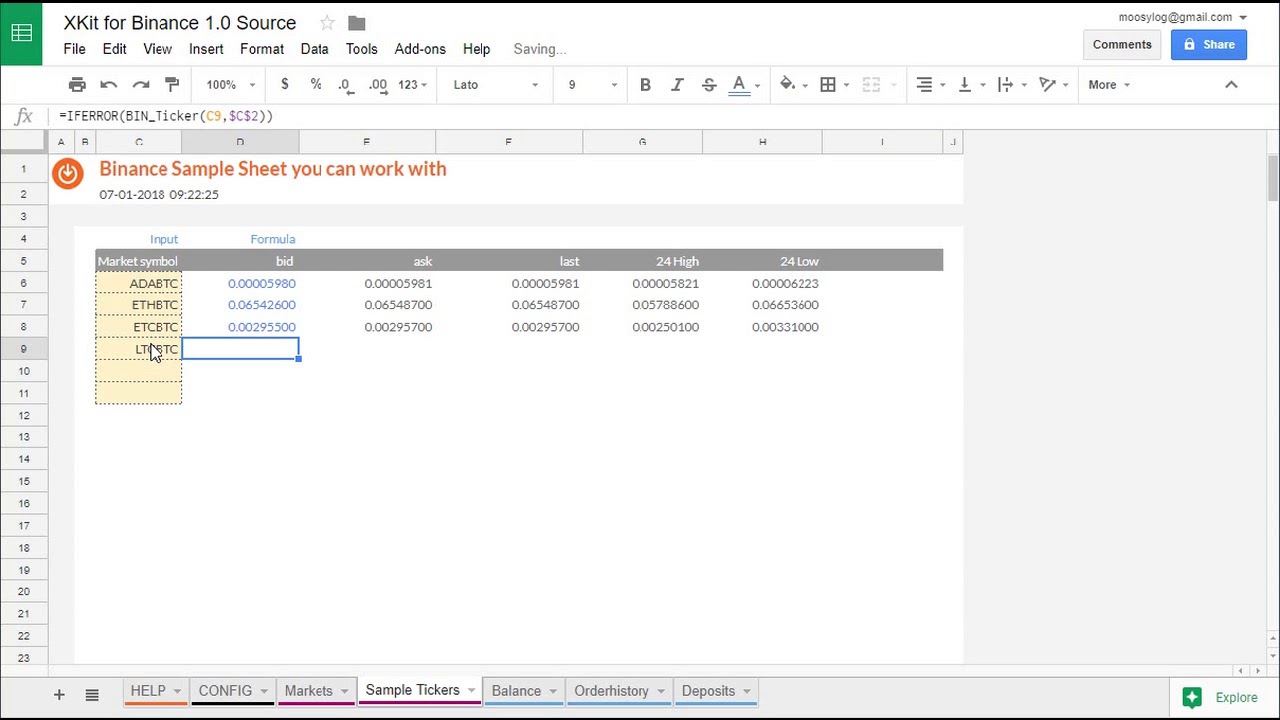
Task: Open the Google Sheets home icon
Action: point(21,33)
